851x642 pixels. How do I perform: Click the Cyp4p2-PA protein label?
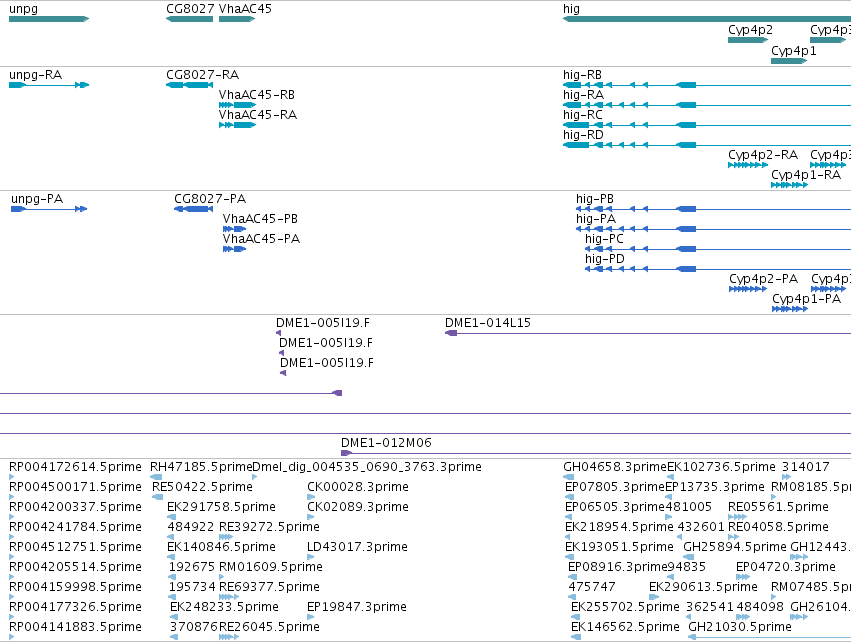pyautogui.click(x=764, y=279)
